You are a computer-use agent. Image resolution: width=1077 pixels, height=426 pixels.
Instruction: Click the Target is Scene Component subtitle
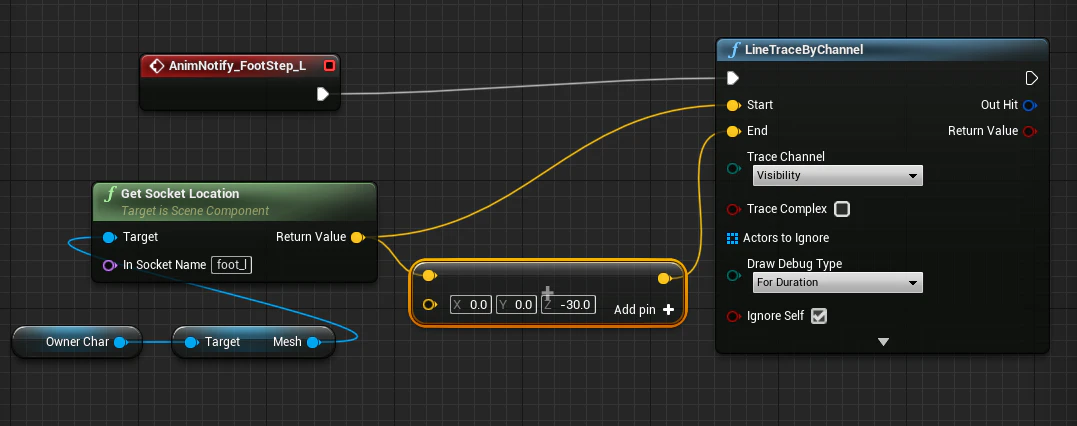(195, 211)
